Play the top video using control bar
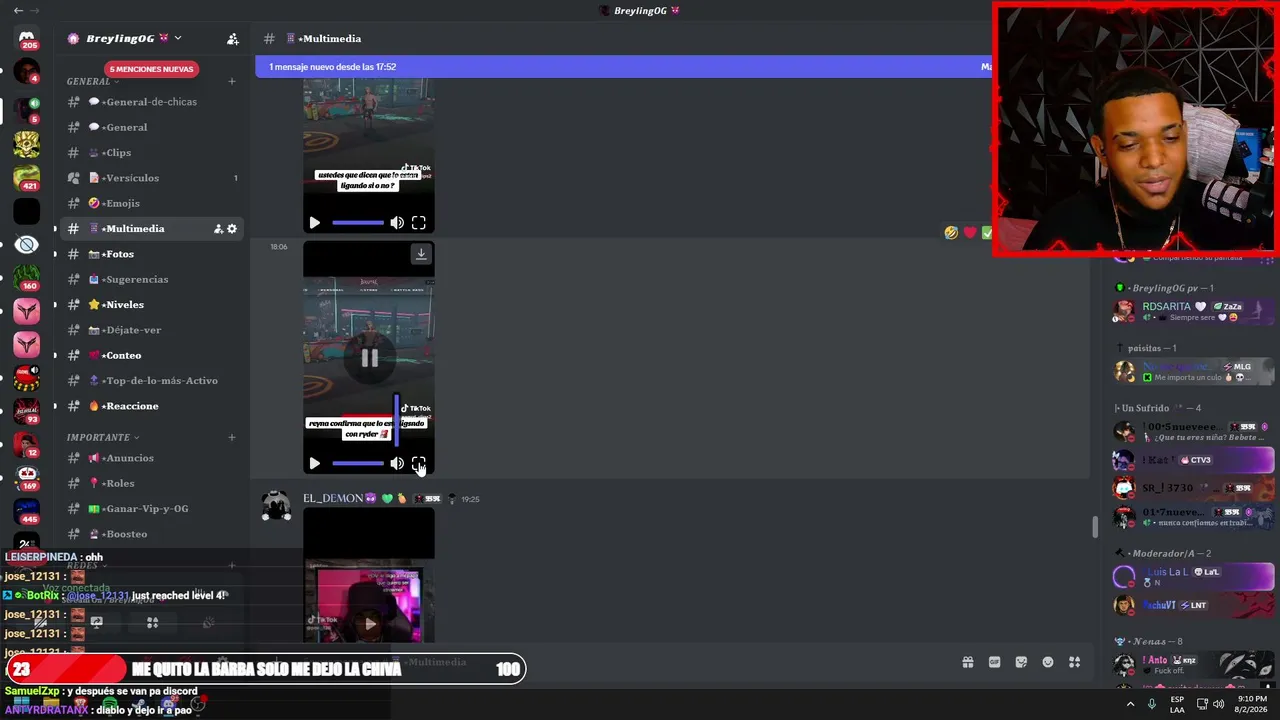This screenshot has width=1280, height=720. coord(314,223)
